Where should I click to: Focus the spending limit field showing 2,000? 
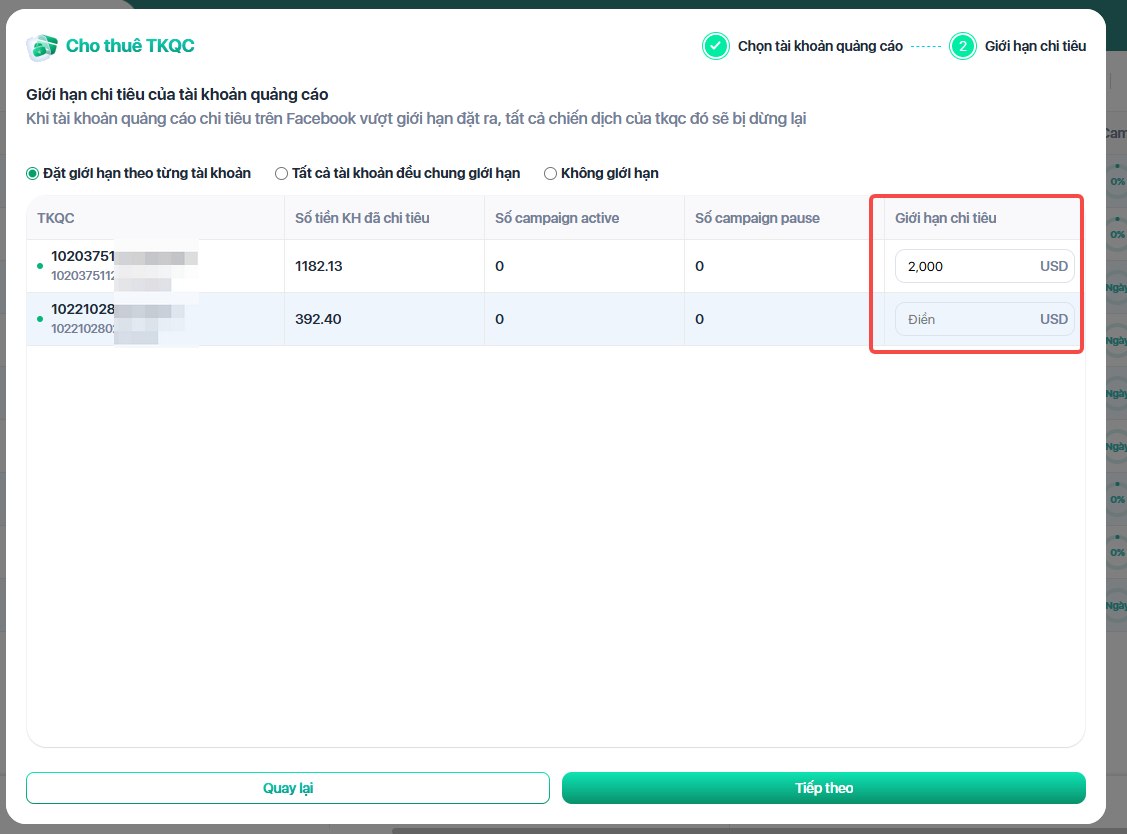(x=965, y=267)
